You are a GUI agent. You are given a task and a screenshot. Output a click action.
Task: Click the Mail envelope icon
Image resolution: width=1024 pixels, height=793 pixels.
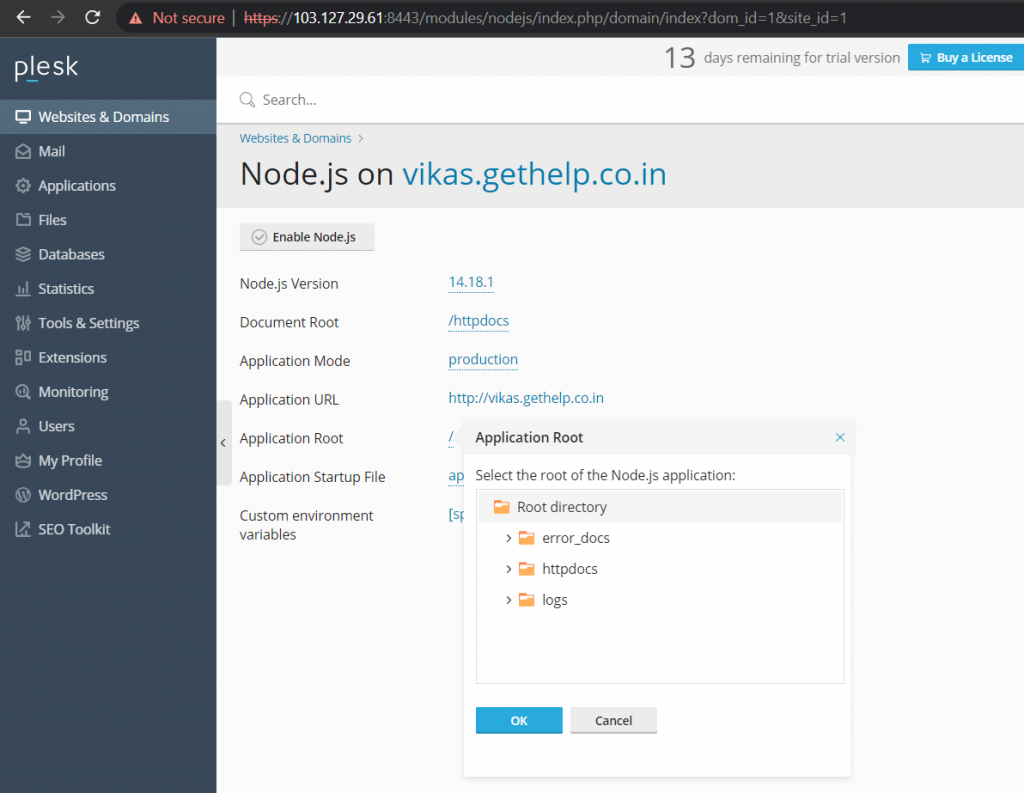pyautogui.click(x=23, y=152)
